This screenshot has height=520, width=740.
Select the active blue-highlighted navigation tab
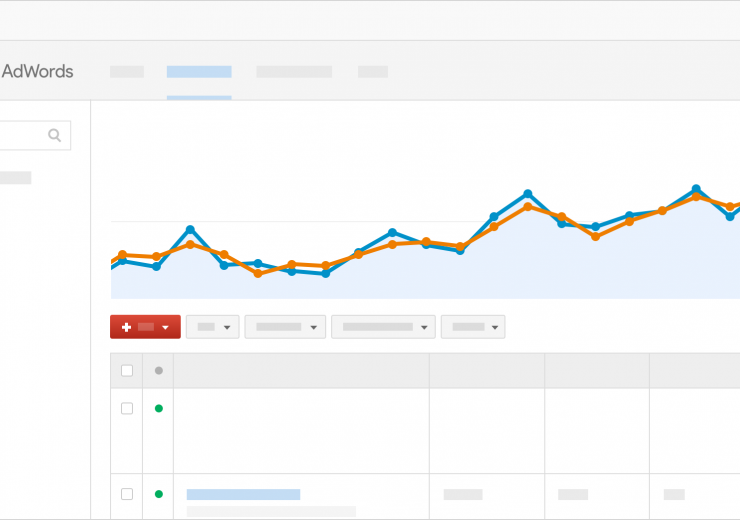coord(199,72)
